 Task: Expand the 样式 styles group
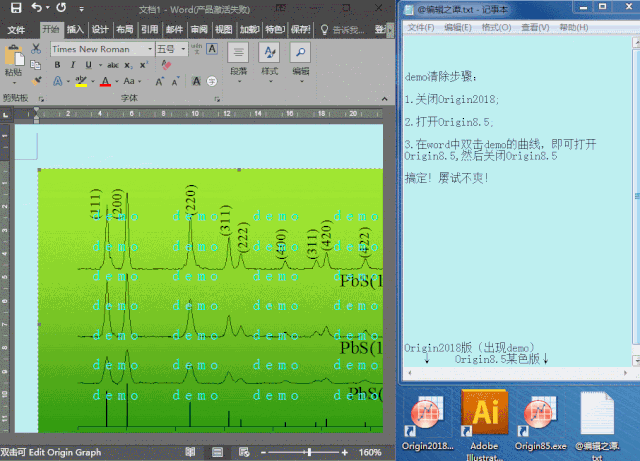[269, 62]
